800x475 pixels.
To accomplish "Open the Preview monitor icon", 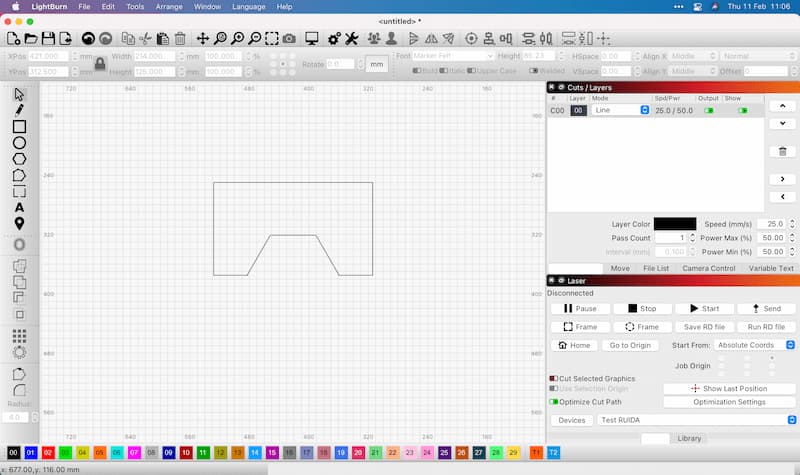I will pos(312,39).
